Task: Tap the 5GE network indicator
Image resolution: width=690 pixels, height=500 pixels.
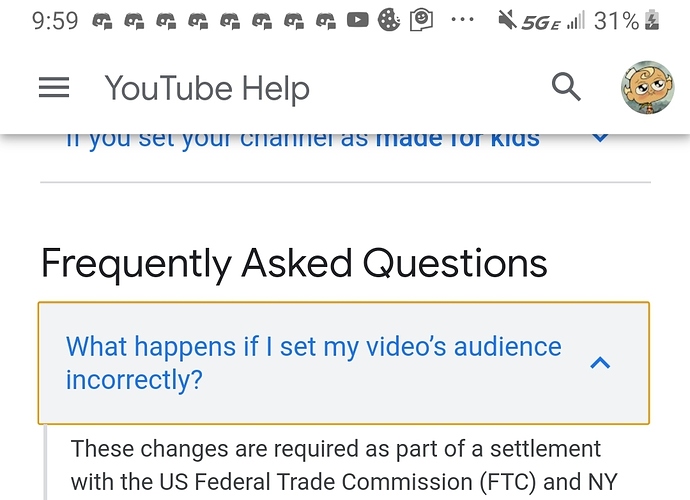Action: [541, 22]
